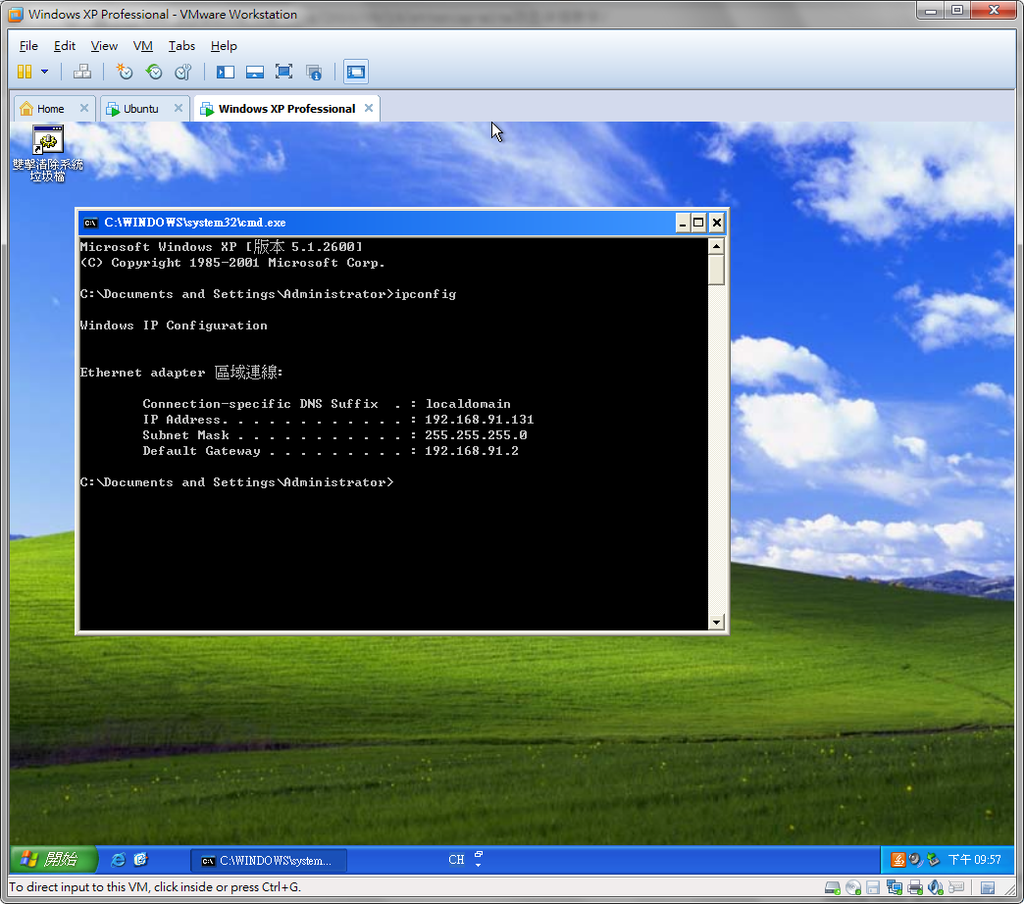Image resolution: width=1024 pixels, height=904 pixels.
Task: Click the VMware network adapter status icon
Action: click(894, 887)
